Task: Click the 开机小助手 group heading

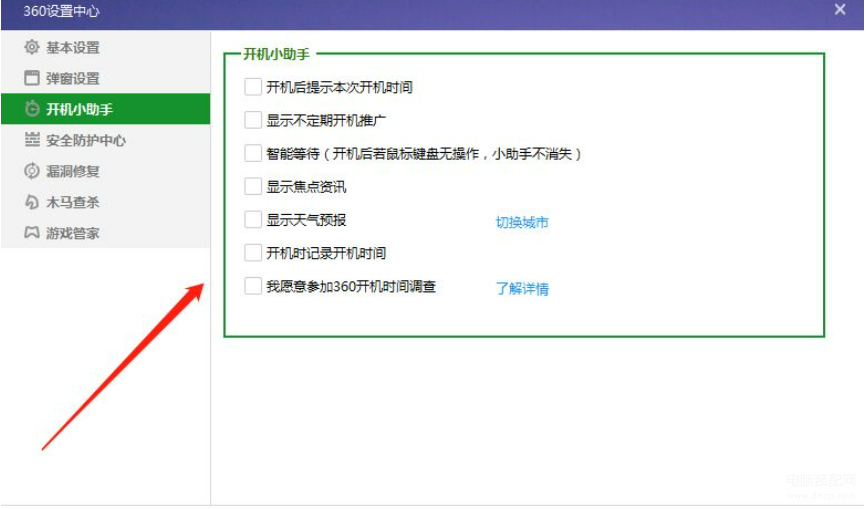Action: pyautogui.click(x=277, y=54)
